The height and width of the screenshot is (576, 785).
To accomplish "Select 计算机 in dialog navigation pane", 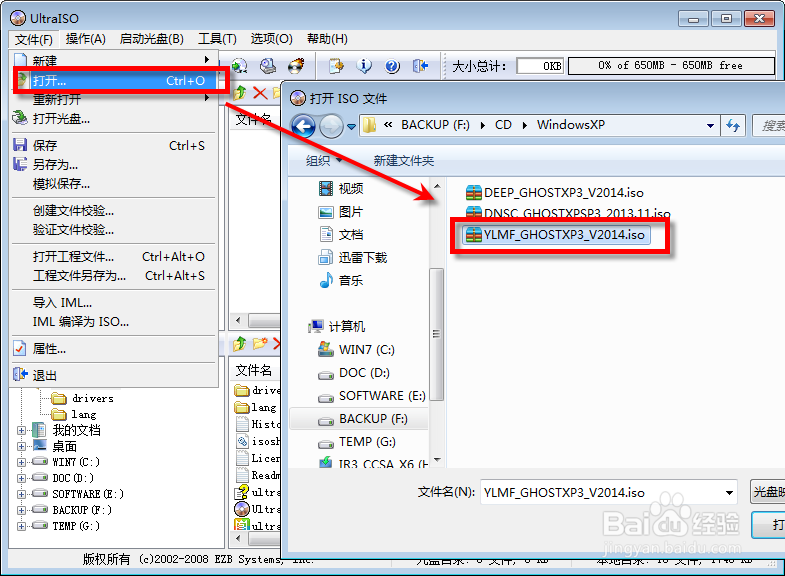I will point(337,326).
